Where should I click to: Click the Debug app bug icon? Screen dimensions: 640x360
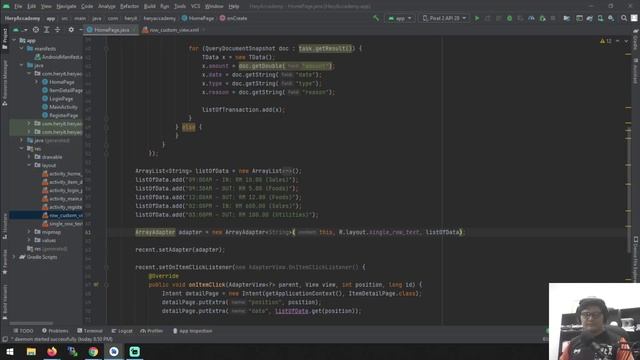coord(509,18)
